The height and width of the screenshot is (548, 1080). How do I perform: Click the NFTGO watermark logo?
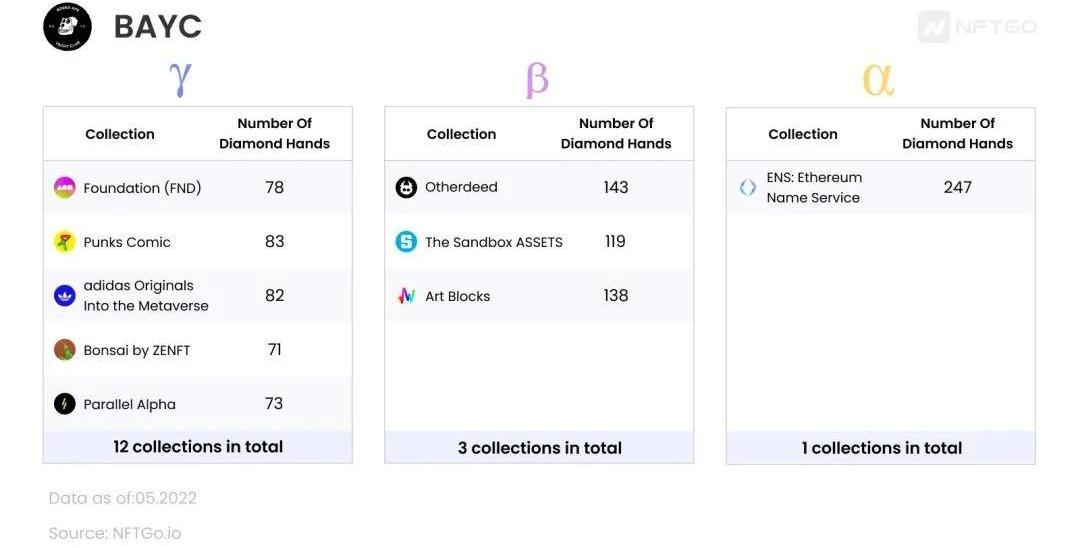point(977,27)
